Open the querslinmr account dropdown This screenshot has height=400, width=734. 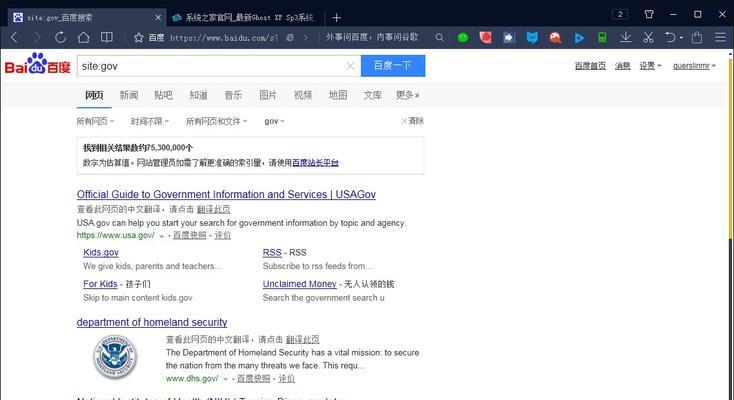click(x=694, y=66)
